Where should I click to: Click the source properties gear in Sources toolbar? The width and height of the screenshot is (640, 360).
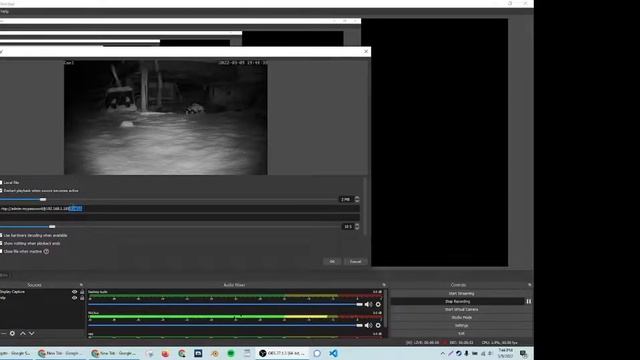point(12,333)
